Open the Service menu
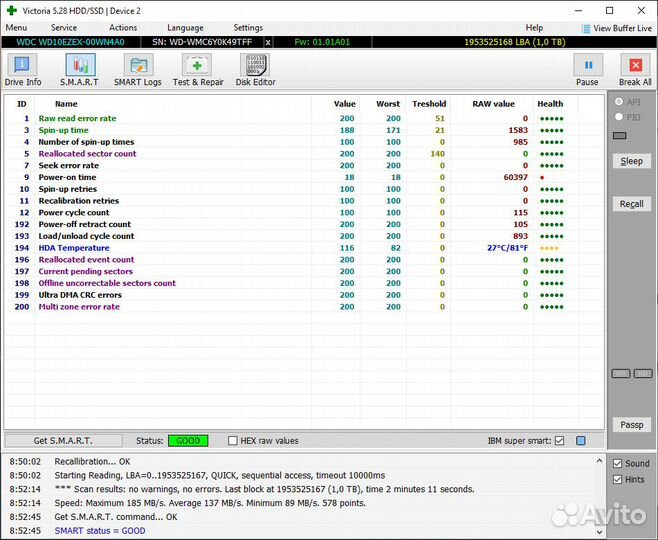 click(64, 28)
